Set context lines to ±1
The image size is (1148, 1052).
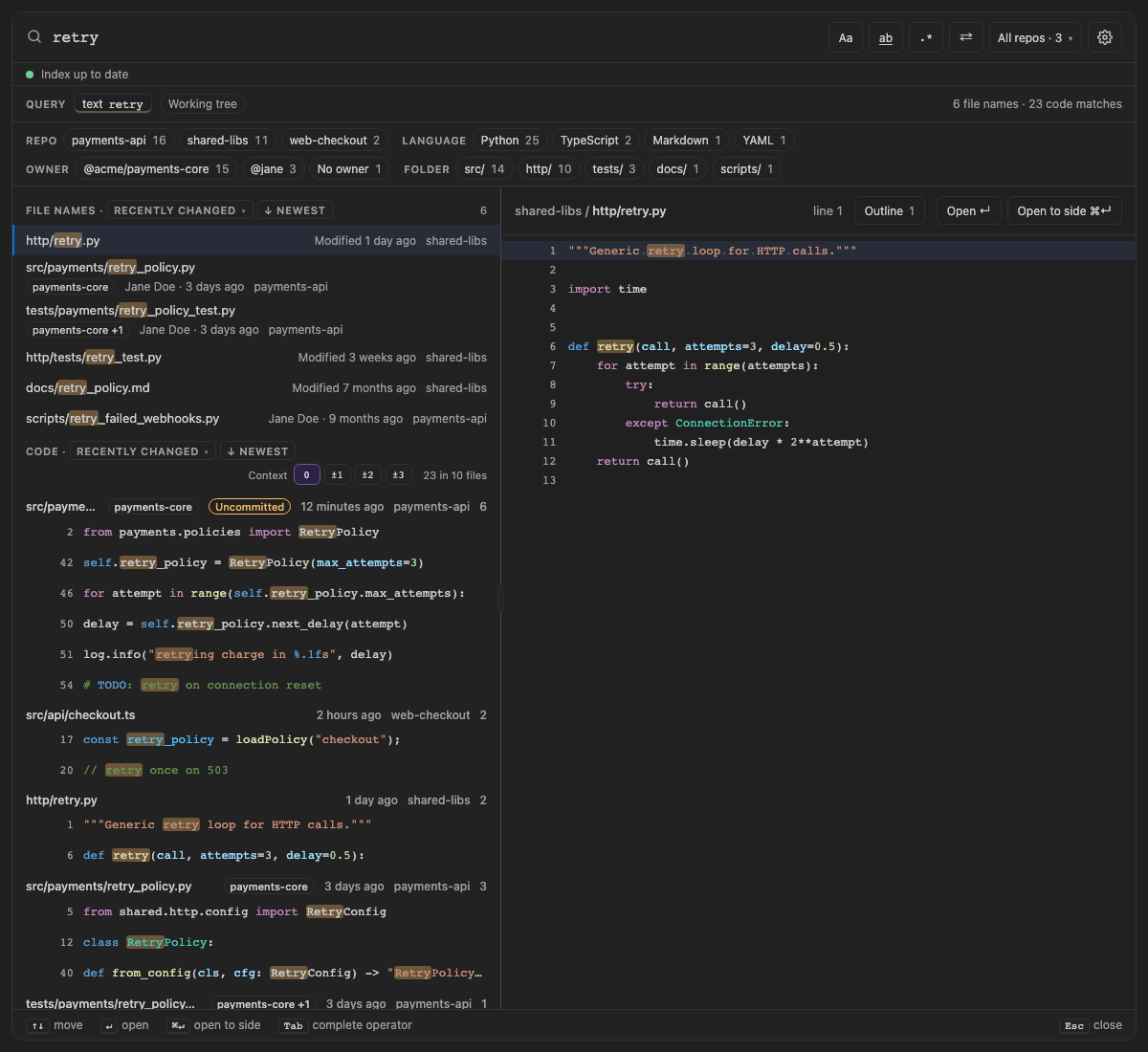pyautogui.click(x=337, y=475)
